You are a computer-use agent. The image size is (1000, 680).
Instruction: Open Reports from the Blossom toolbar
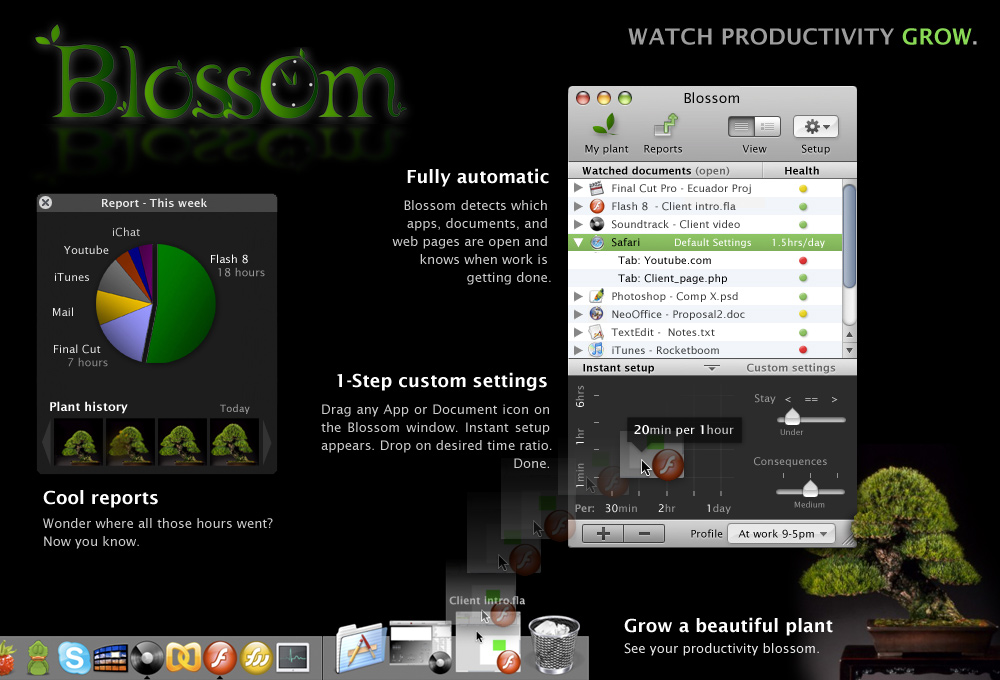tap(663, 133)
